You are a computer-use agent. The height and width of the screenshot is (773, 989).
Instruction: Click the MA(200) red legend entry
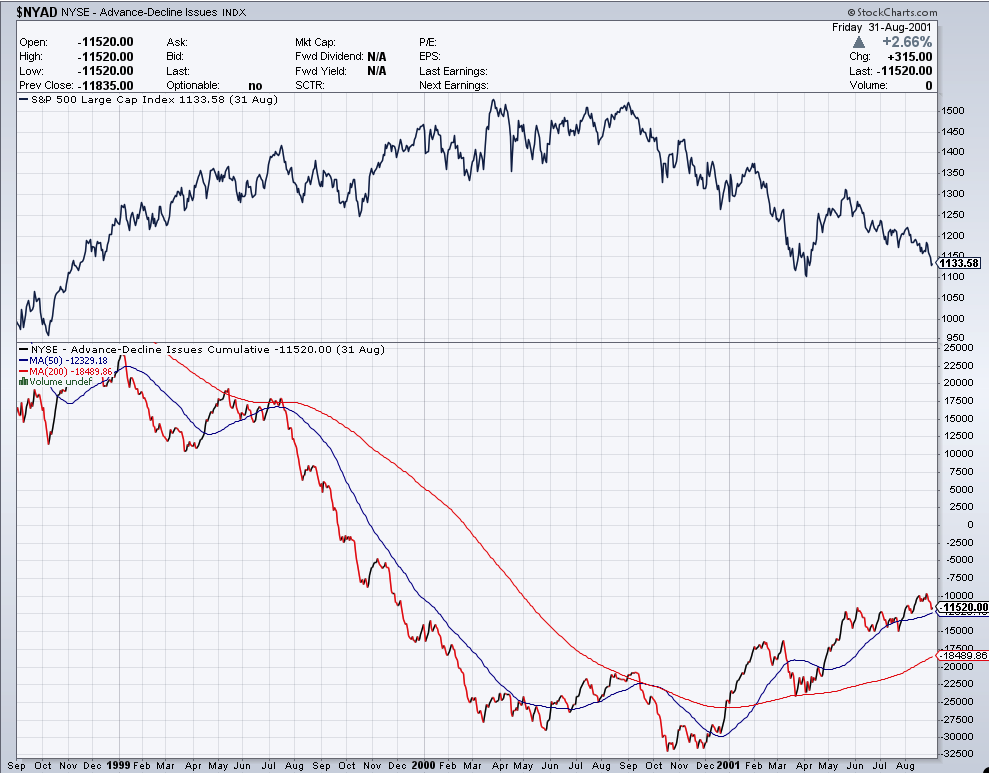(62, 371)
